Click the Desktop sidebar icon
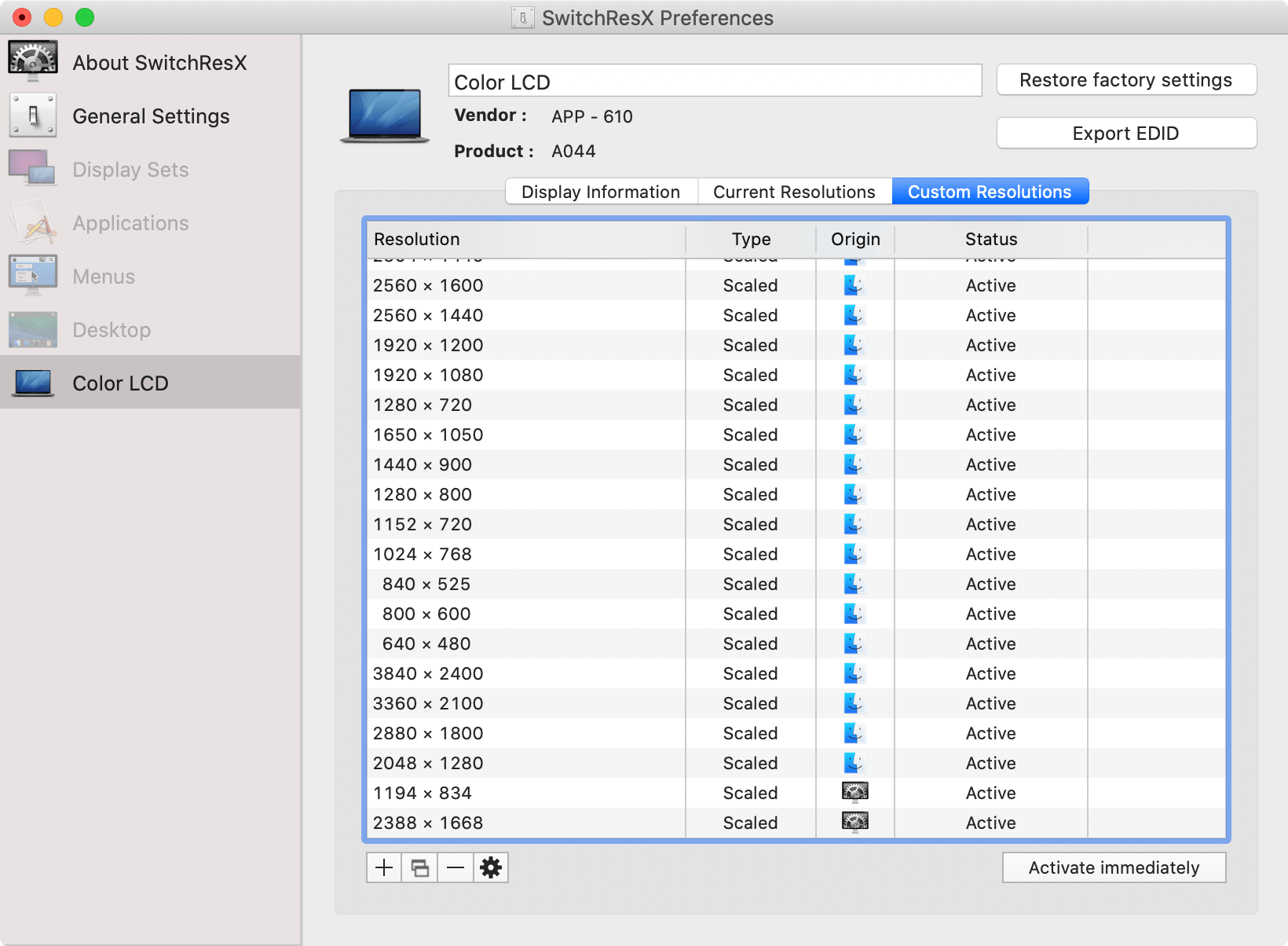Image resolution: width=1288 pixels, height=946 pixels. [33, 329]
